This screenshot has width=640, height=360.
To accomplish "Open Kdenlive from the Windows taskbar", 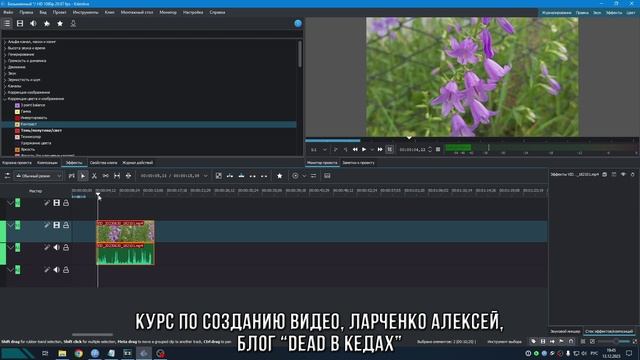I will 144,353.
